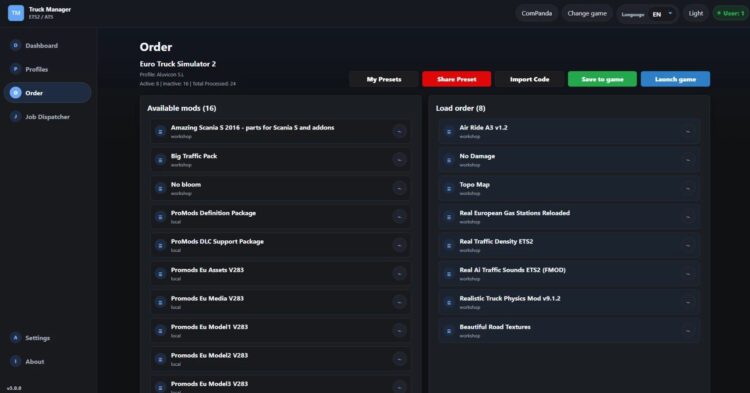Select the Promods Eu Model3 V283 mod name
The image size is (750, 393).
[209, 383]
